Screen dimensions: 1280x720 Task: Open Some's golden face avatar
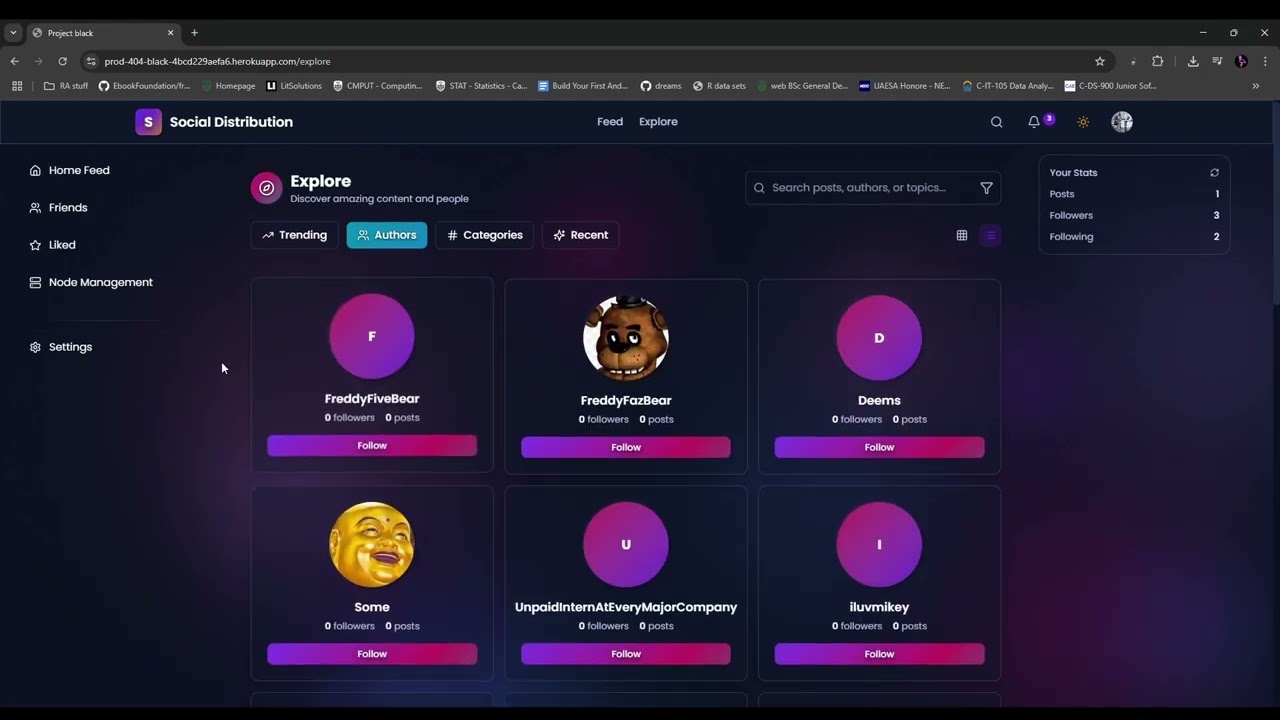click(x=372, y=544)
